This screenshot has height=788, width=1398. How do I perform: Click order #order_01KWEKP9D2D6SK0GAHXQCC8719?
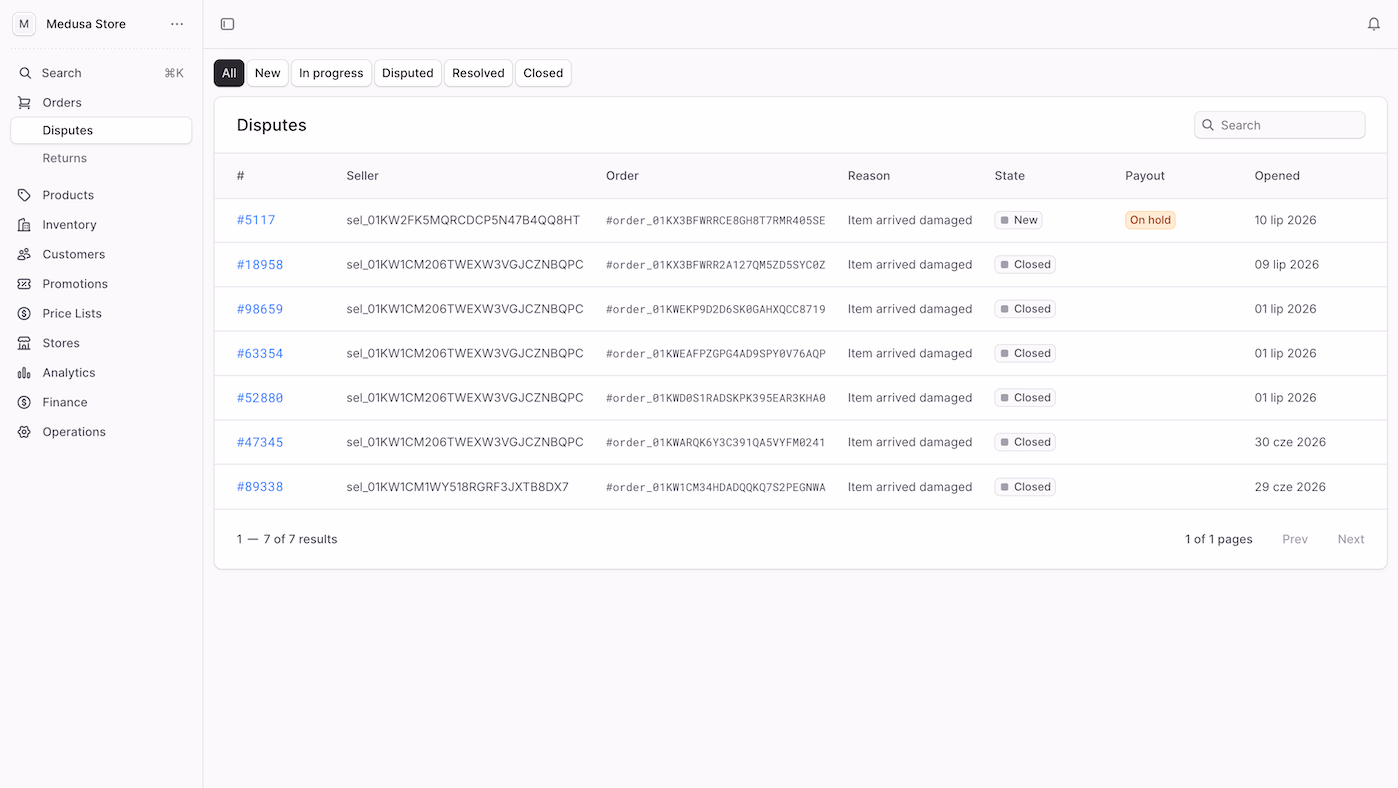(716, 309)
